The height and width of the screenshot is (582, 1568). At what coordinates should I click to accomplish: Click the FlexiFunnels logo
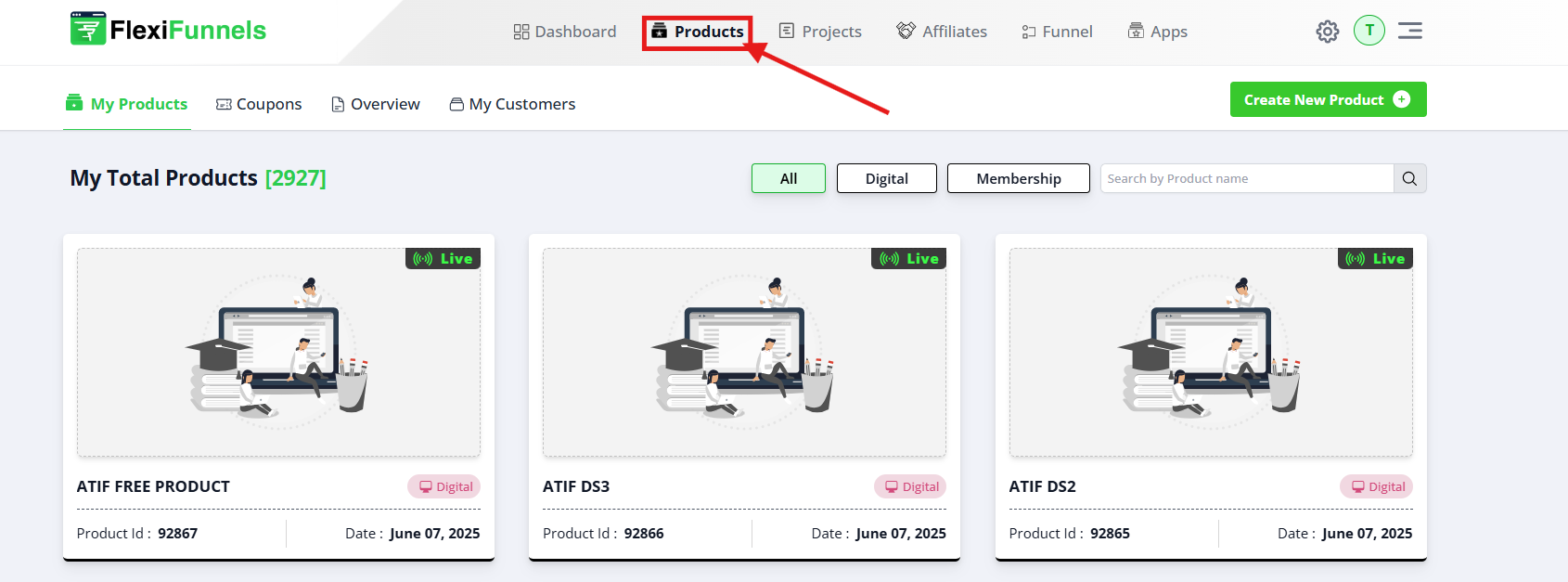coord(168,30)
